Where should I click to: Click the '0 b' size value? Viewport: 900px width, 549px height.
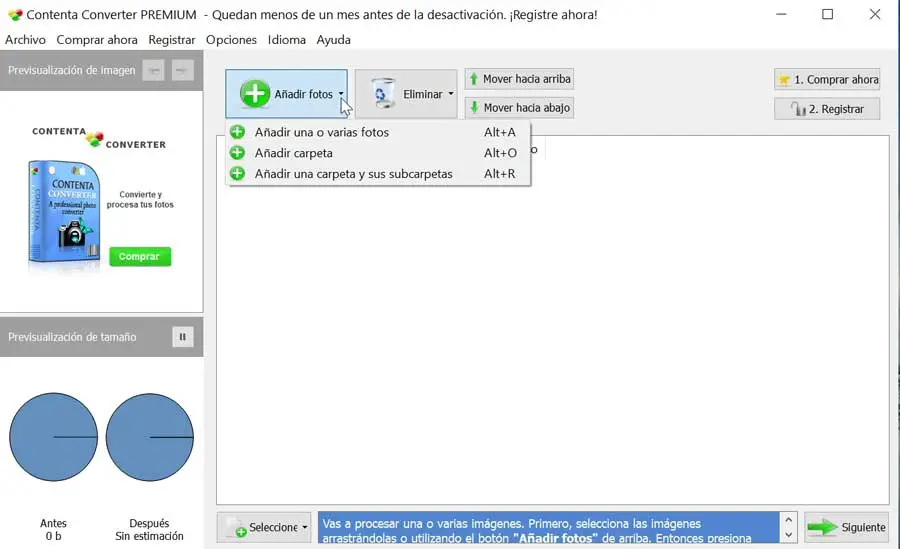coord(53,536)
